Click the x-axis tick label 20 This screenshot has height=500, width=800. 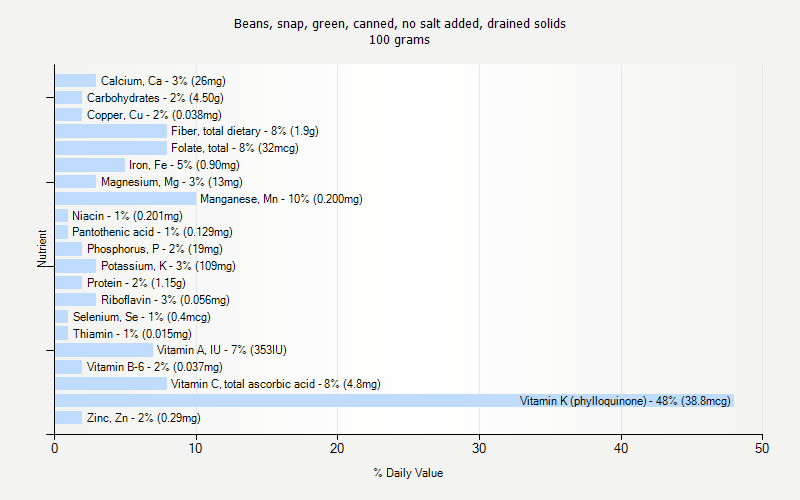337,448
